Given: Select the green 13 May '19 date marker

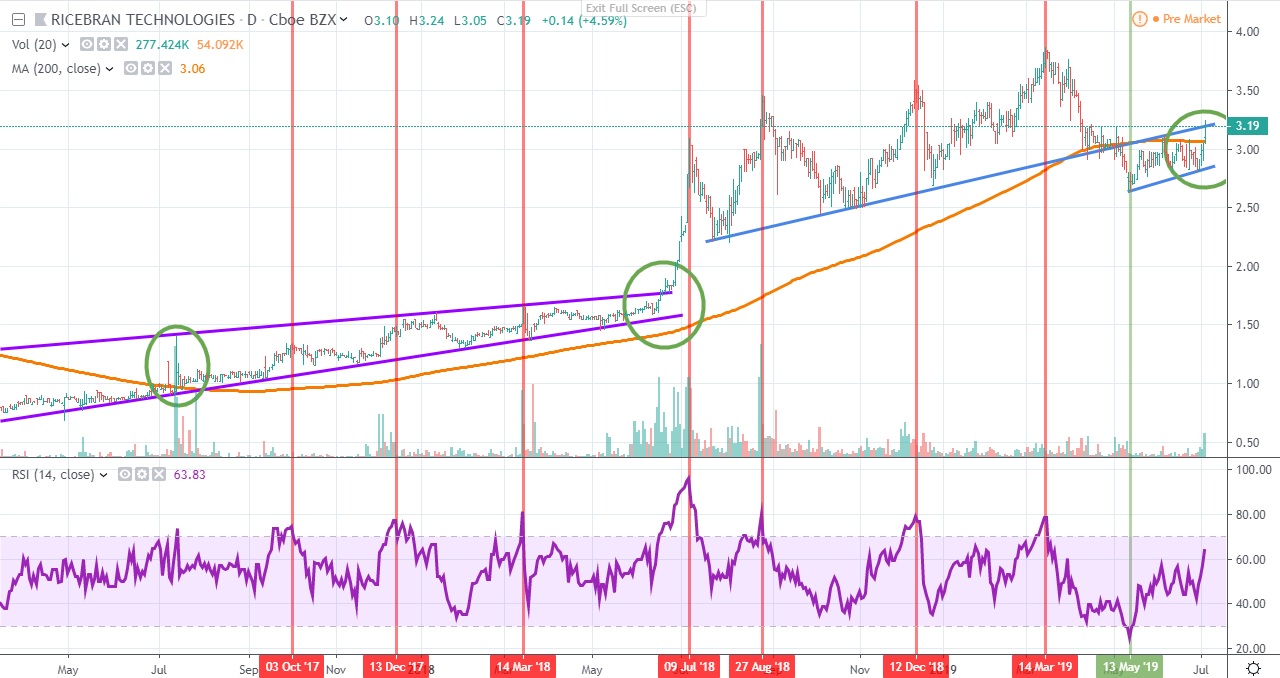Looking at the screenshot, I should [1131, 666].
